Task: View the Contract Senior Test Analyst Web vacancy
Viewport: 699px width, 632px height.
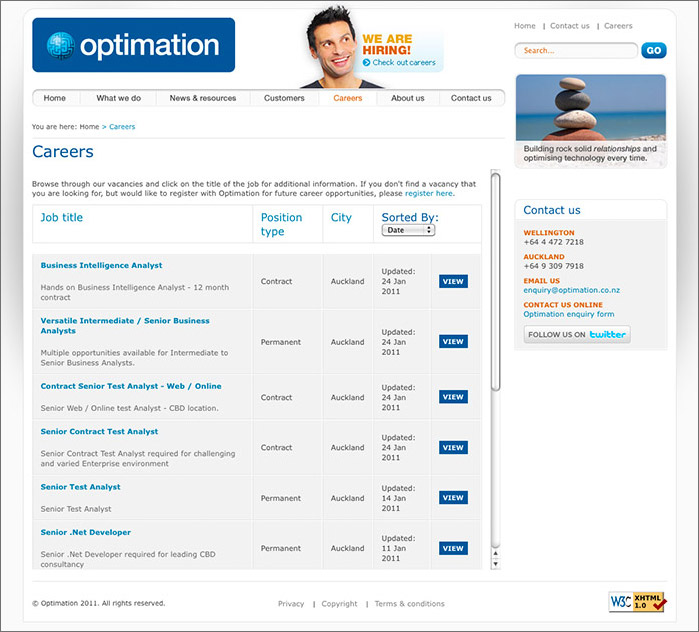Action: pyautogui.click(x=453, y=397)
